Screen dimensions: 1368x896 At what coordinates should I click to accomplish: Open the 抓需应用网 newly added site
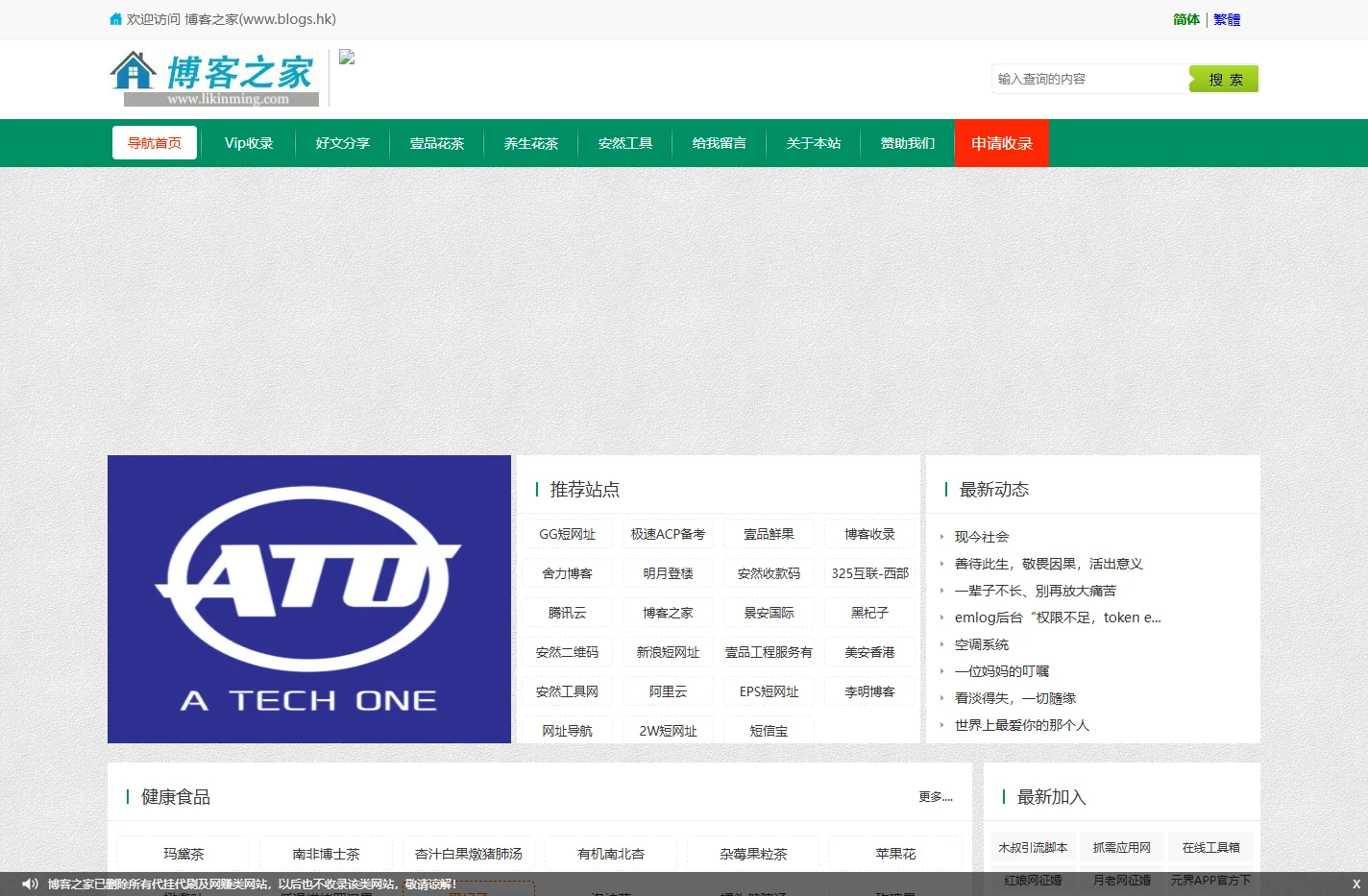click(1122, 848)
